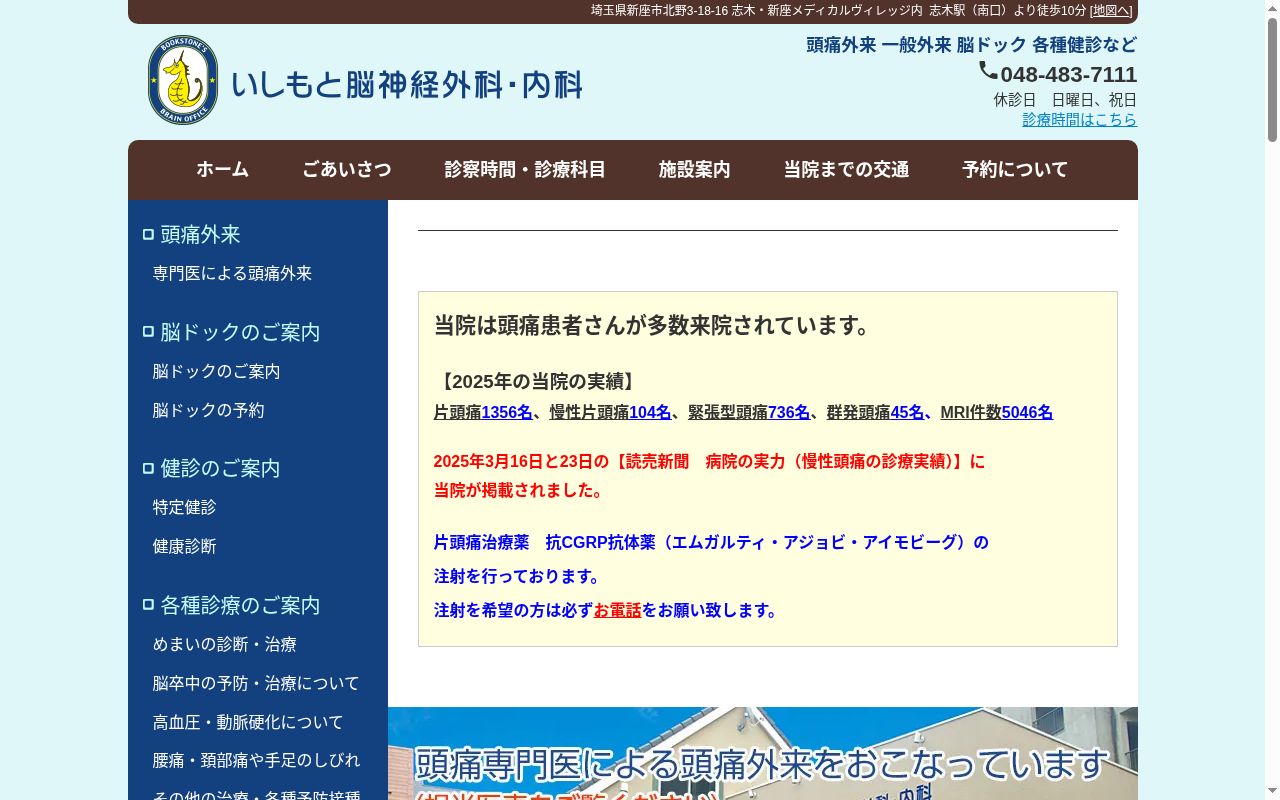
Task: Click the heading 当院は頭痛患者さんが多数来院されています。
Action: [x=656, y=326]
